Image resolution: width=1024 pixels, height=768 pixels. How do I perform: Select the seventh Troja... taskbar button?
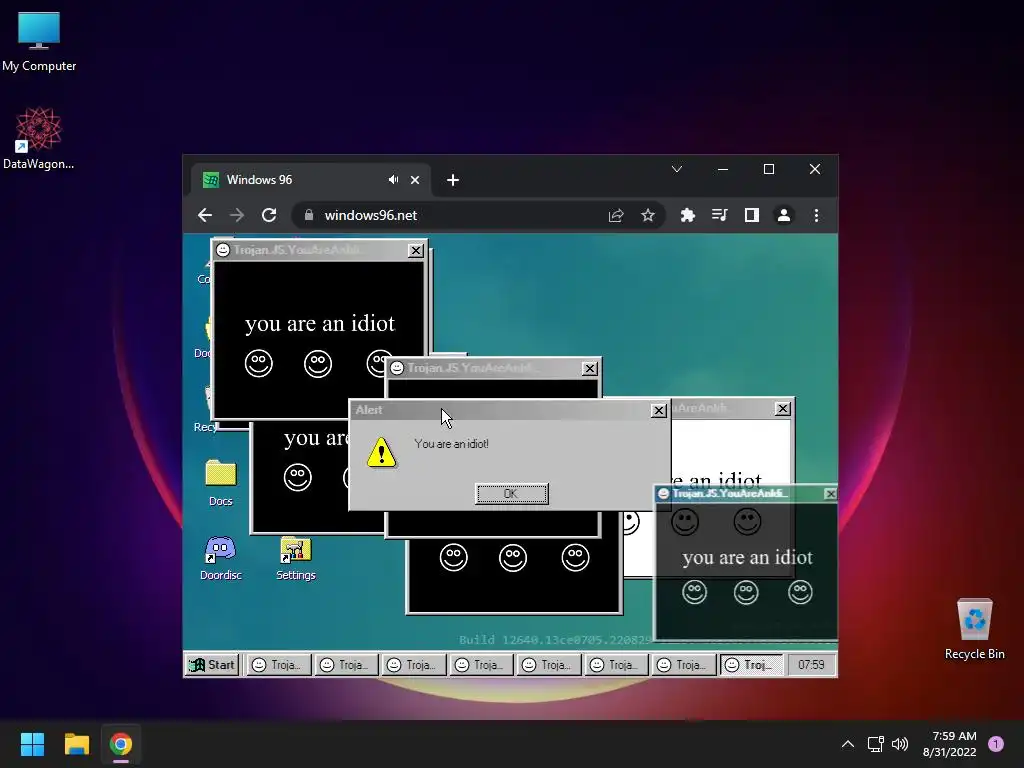tap(683, 665)
